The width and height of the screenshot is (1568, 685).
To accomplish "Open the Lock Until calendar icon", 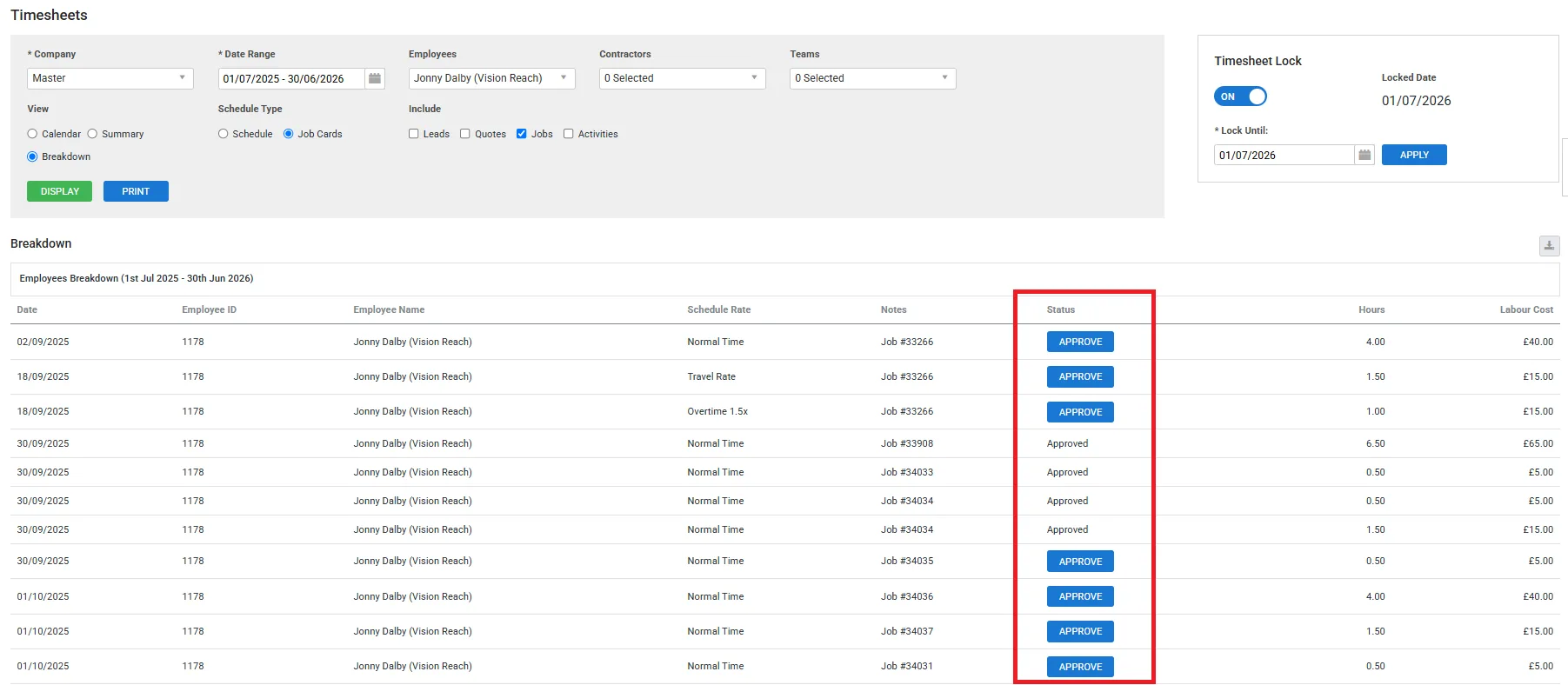I will (x=1364, y=155).
